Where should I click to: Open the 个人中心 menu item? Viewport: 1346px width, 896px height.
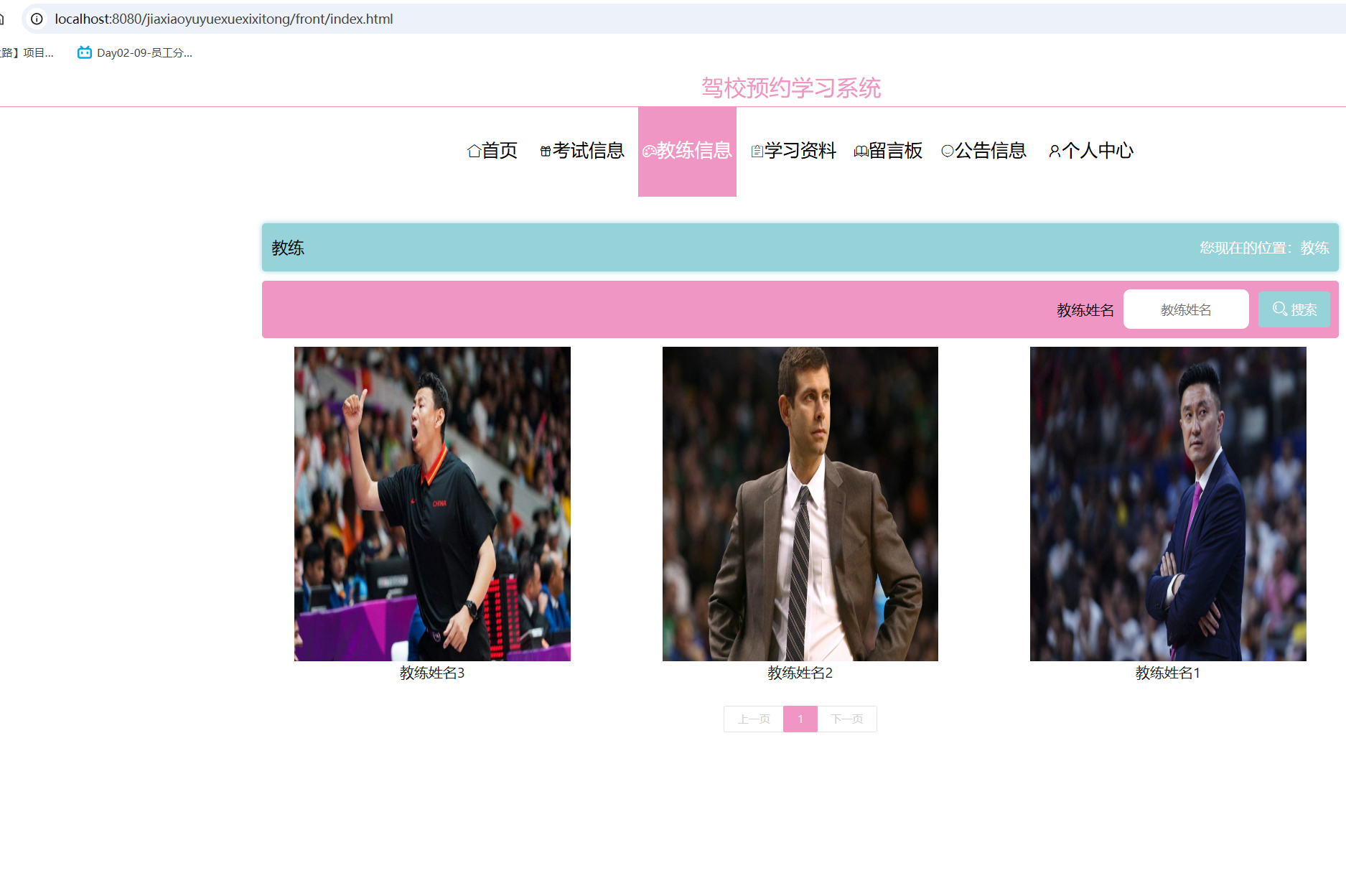tap(1091, 151)
